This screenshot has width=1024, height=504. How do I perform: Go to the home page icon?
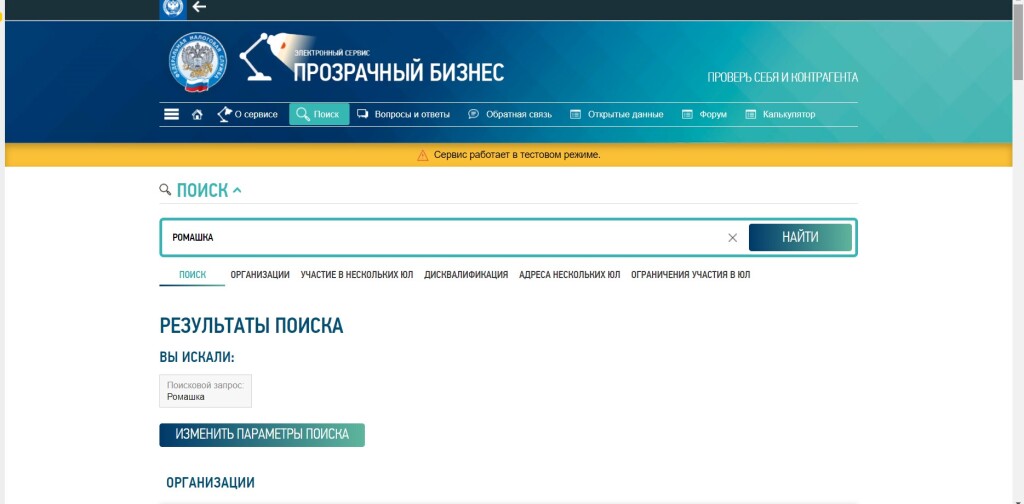click(x=197, y=114)
